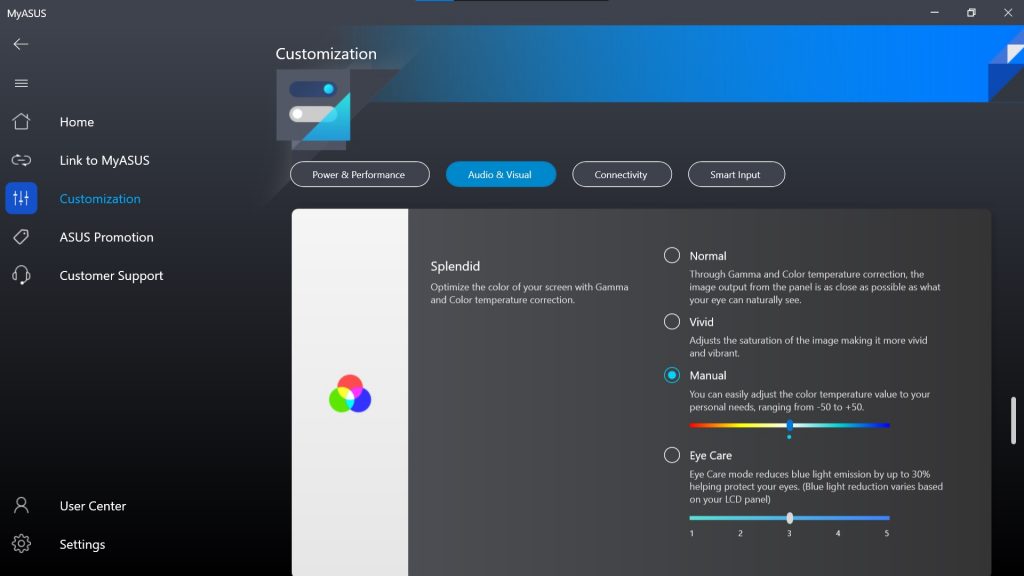Switch to Connectivity tab
The image size is (1024, 576).
point(622,174)
